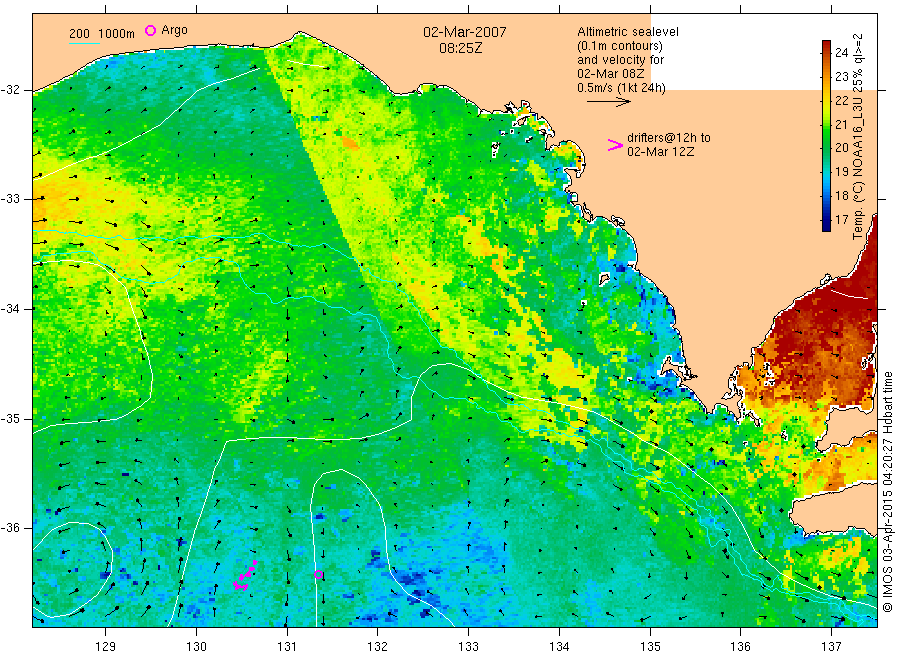Click the '02-Mar 12Z' drifter label
The width and height of the screenshot is (900, 660).
point(661,152)
